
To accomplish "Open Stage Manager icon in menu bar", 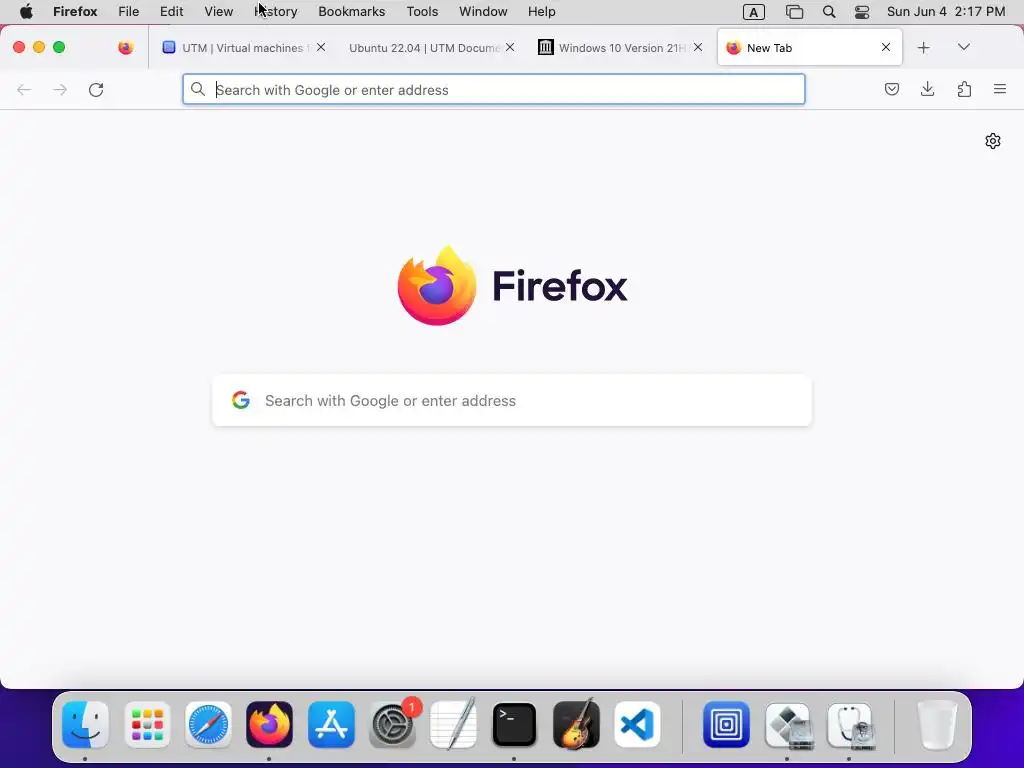I will pyautogui.click(x=794, y=12).
